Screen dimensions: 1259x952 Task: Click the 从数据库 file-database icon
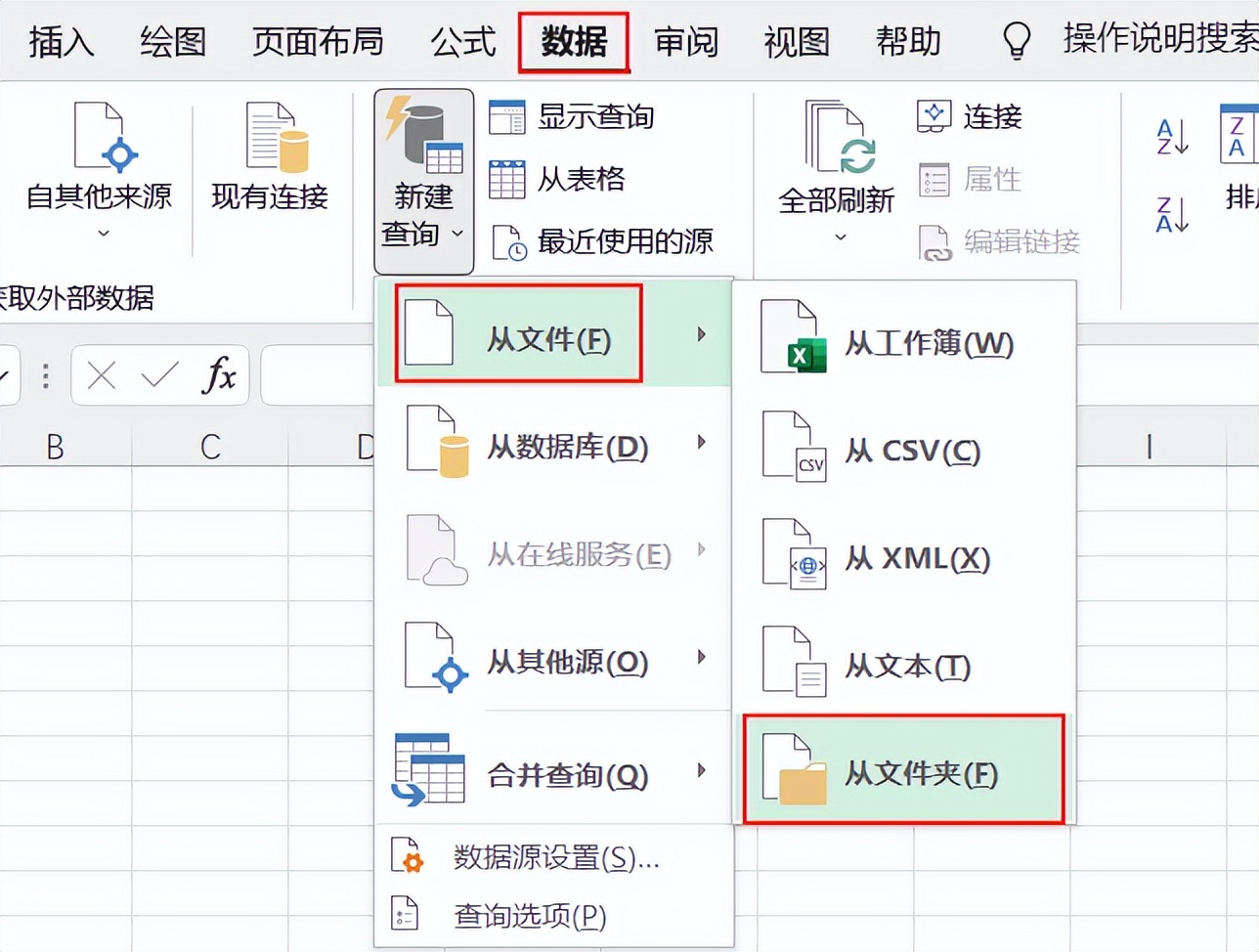point(438,442)
